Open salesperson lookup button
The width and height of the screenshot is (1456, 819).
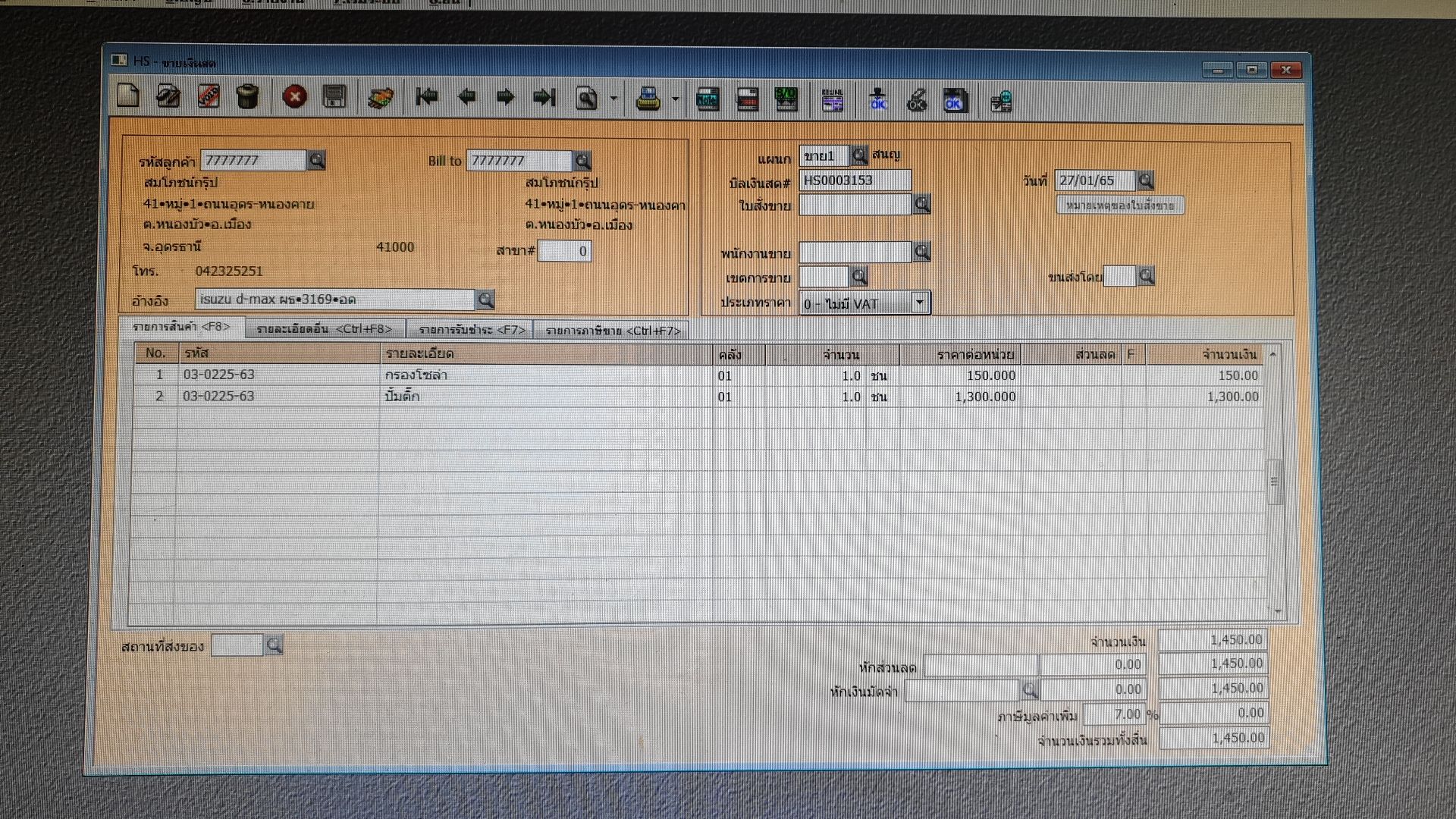921,252
